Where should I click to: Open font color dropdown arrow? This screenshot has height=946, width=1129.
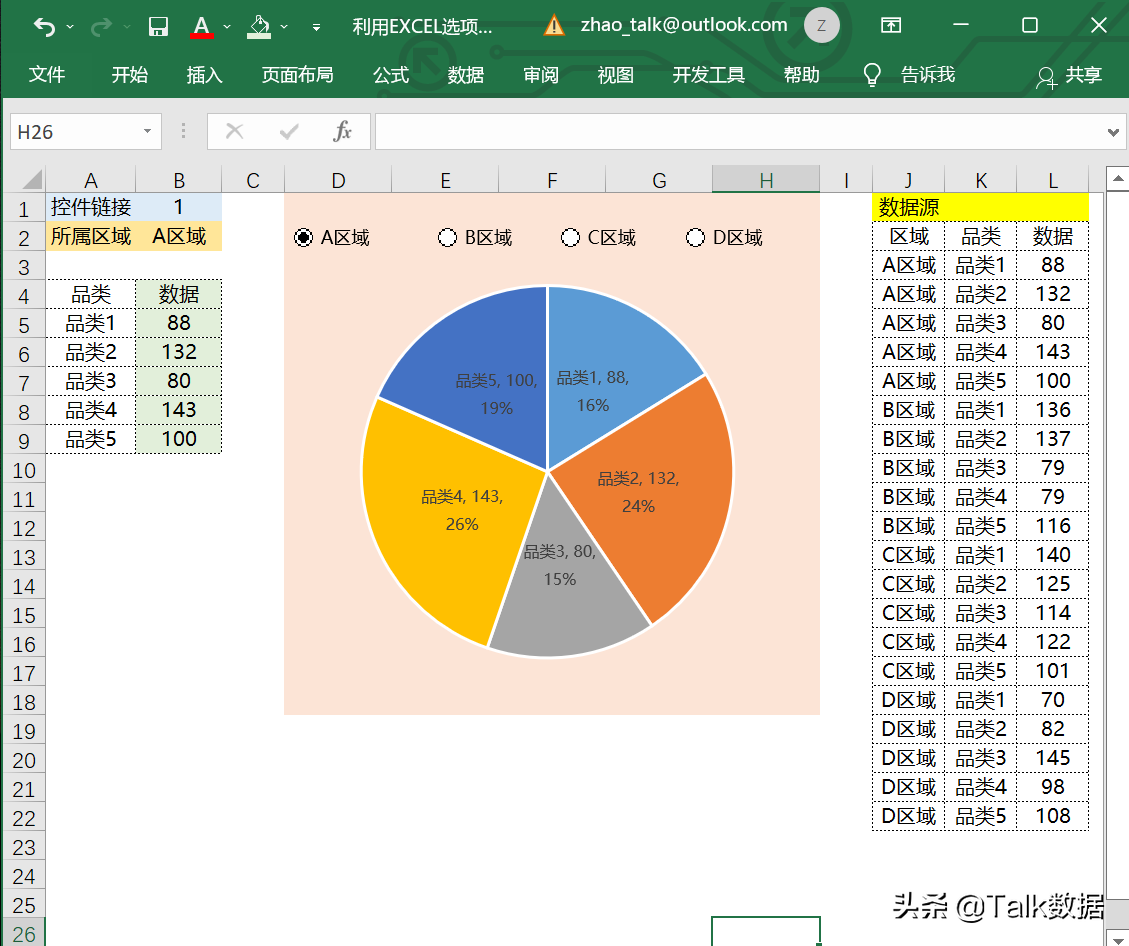pyautogui.click(x=227, y=27)
